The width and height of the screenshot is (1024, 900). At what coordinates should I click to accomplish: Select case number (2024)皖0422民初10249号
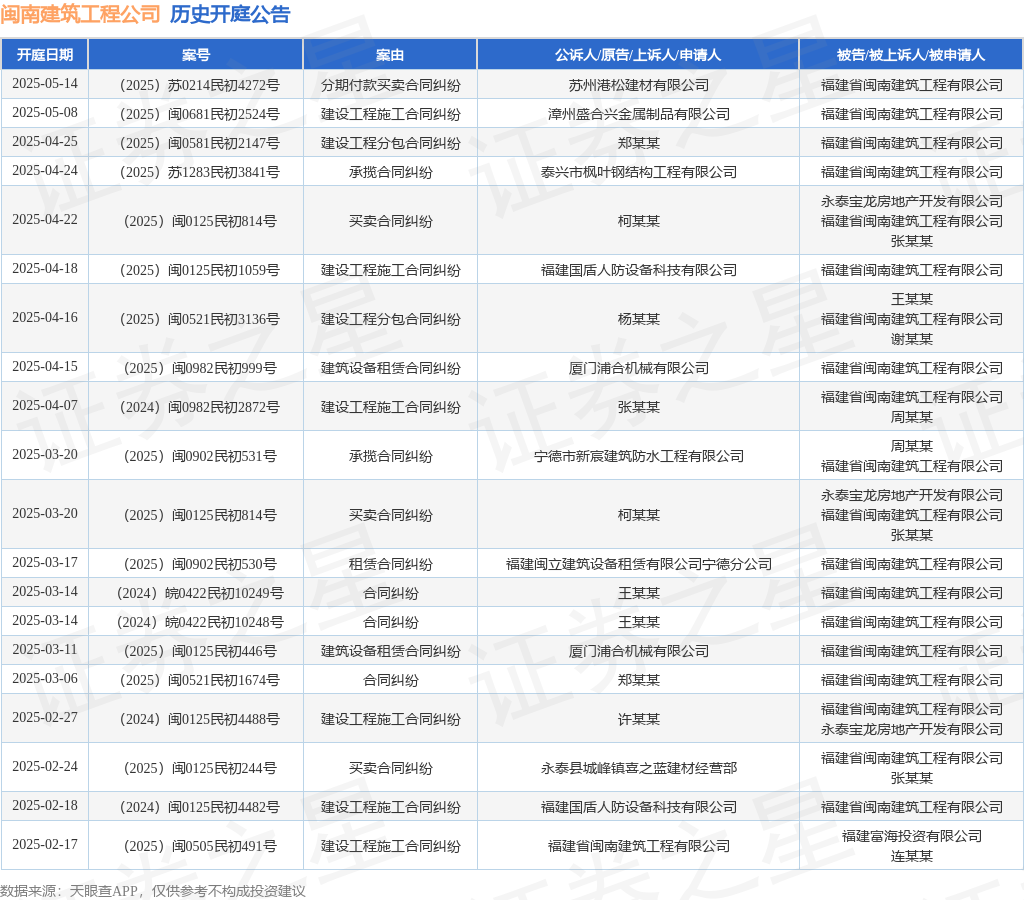click(199, 593)
